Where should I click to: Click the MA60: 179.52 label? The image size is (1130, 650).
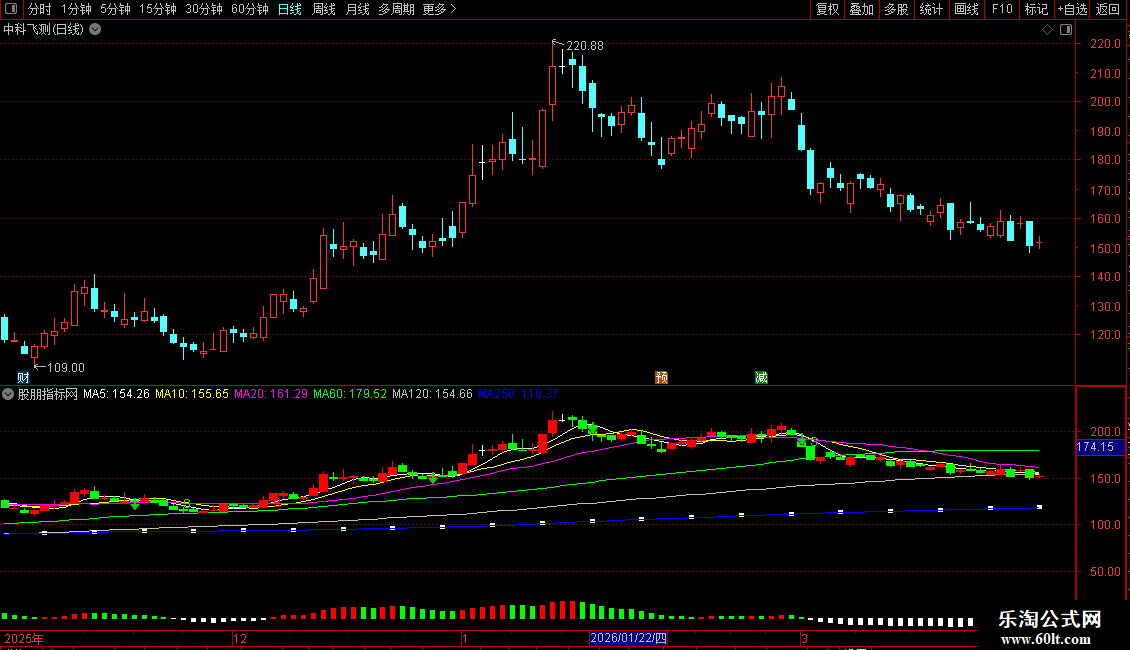click(350, 394)
